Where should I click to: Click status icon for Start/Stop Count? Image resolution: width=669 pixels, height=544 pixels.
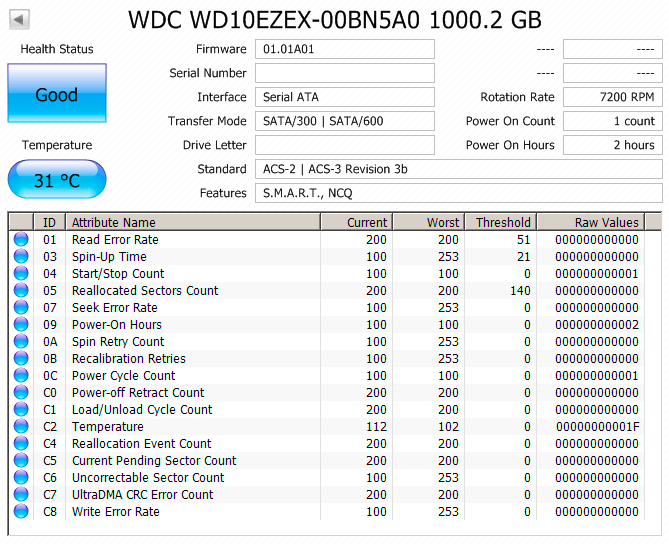[21, 273]
